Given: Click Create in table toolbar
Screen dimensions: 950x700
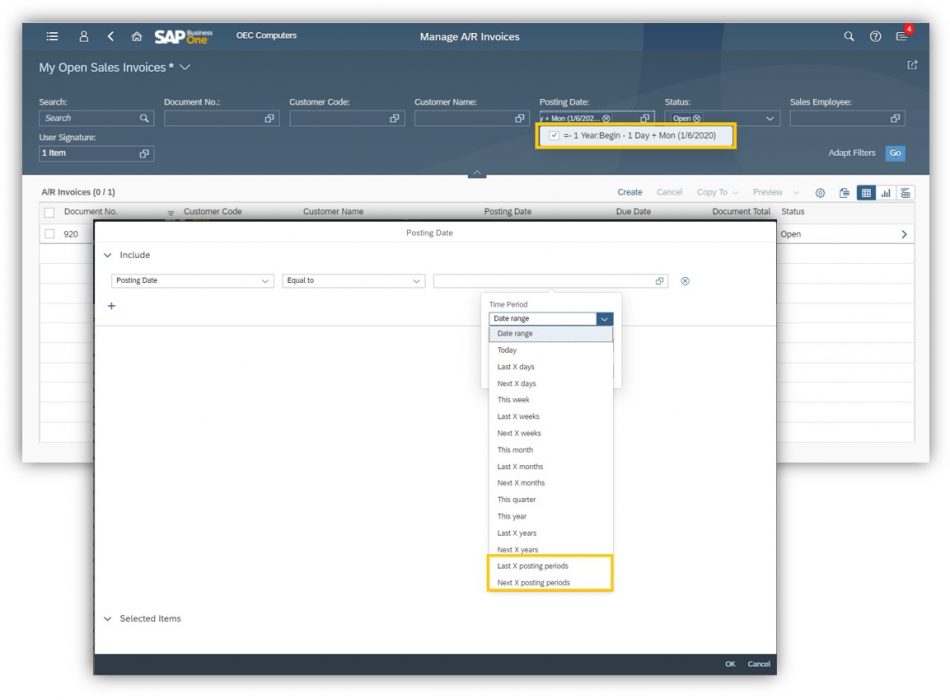Looking at the screenshot, I should 629,192.
